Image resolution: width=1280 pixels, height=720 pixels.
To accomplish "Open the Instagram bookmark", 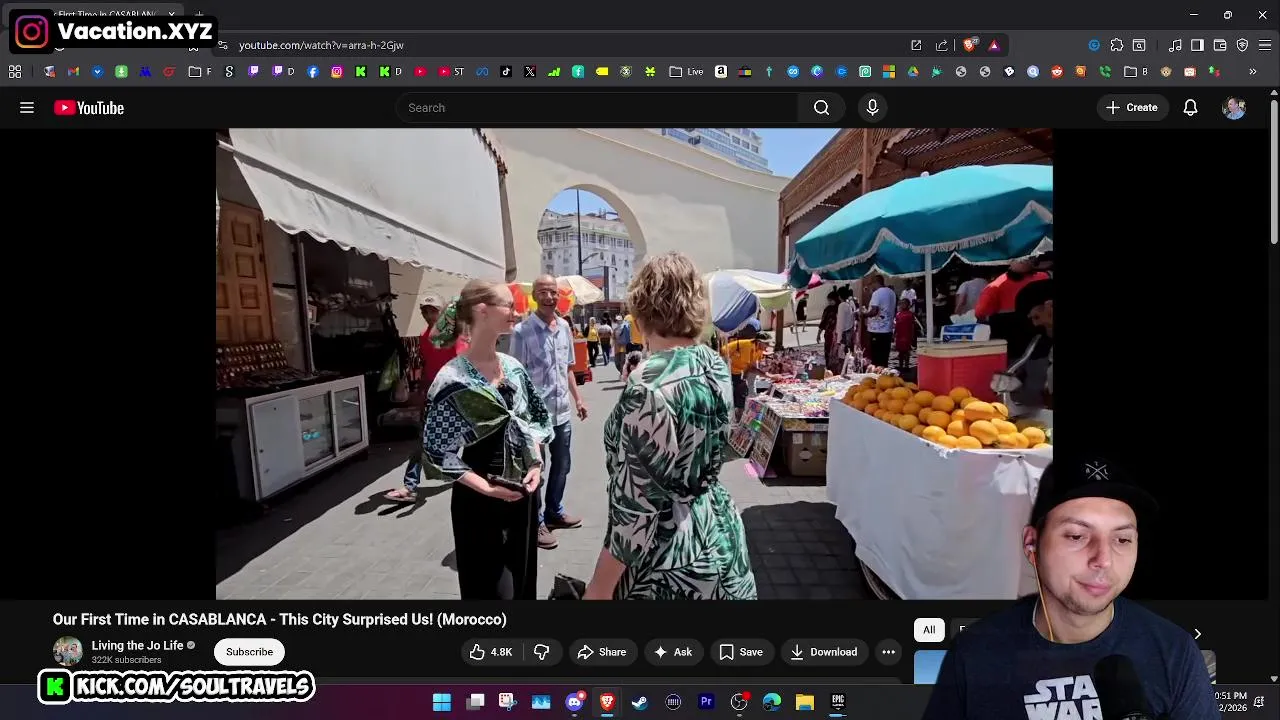I will click(x=337, y=72).
